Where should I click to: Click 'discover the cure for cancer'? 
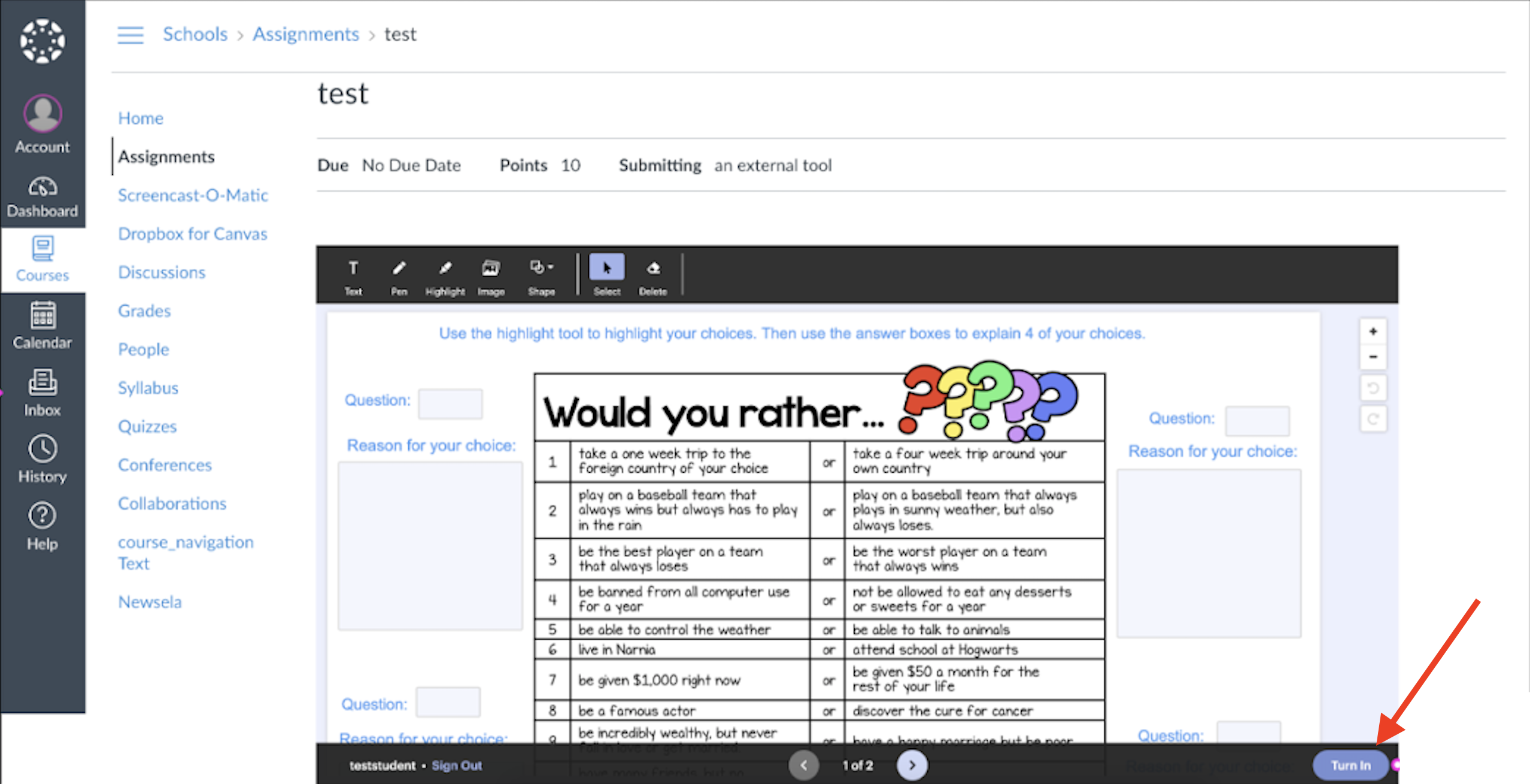click(942, 711)
